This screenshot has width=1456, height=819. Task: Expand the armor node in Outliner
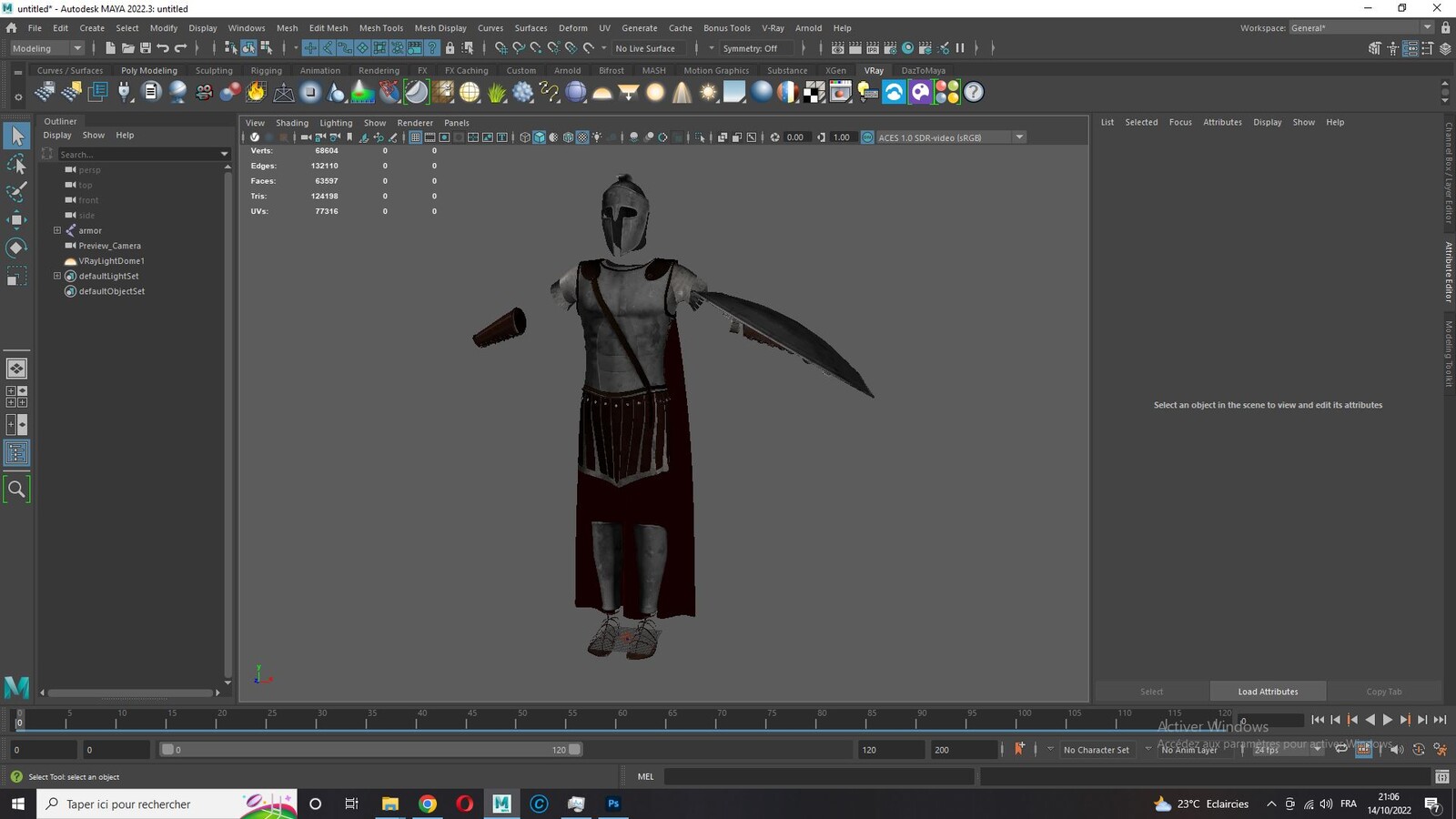click(x=57, y=230)
